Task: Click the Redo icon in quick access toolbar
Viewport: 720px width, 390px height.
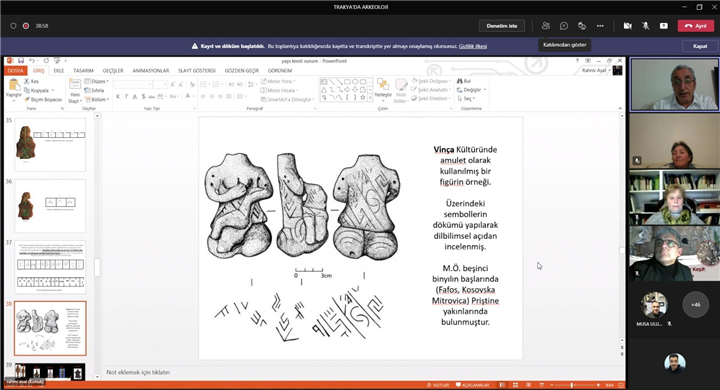Action: click(46, 61)
